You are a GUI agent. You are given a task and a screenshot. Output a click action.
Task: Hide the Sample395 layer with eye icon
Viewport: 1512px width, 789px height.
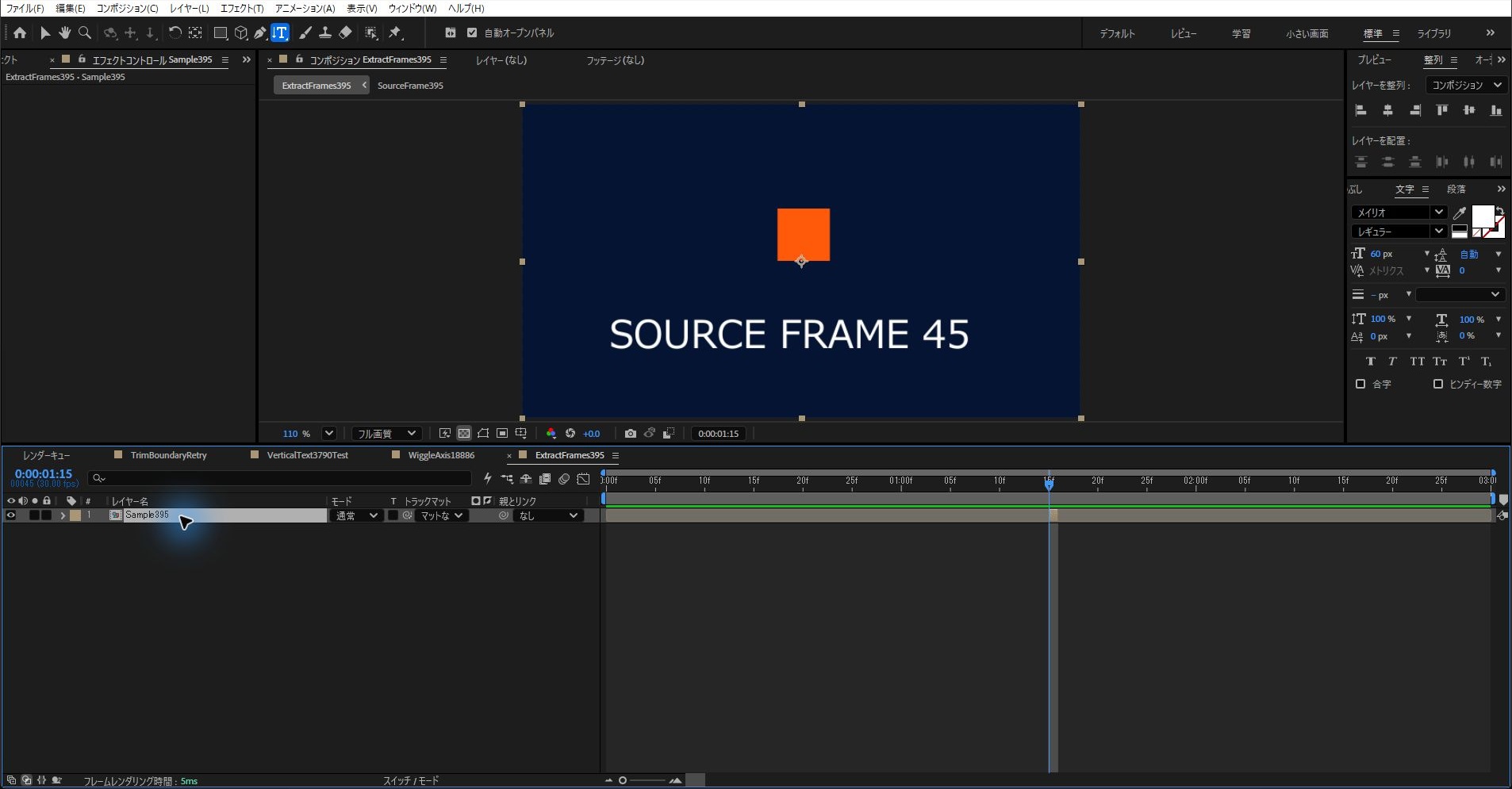pyautogui.click(x=11, y=515)
